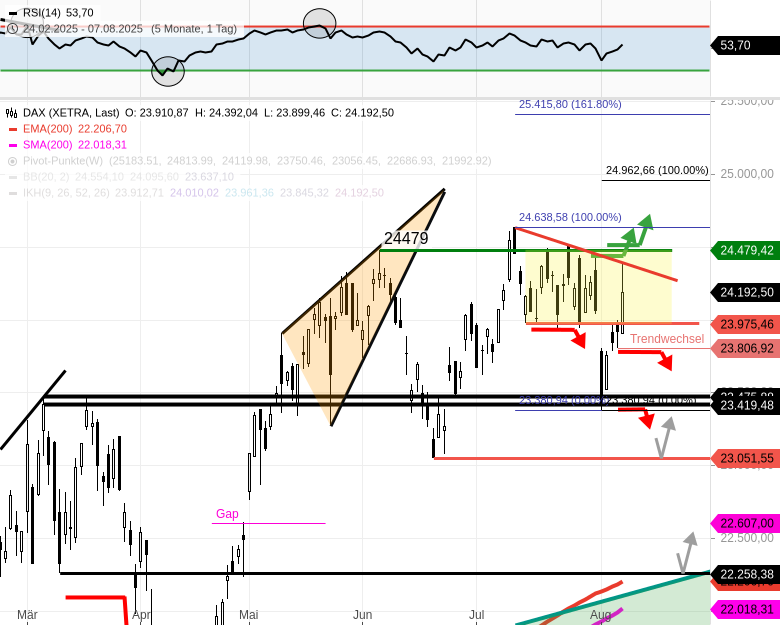Select the Fibonacci label 24.638,58 (100.00%)
780x625 pixels.
coord(570,217)
